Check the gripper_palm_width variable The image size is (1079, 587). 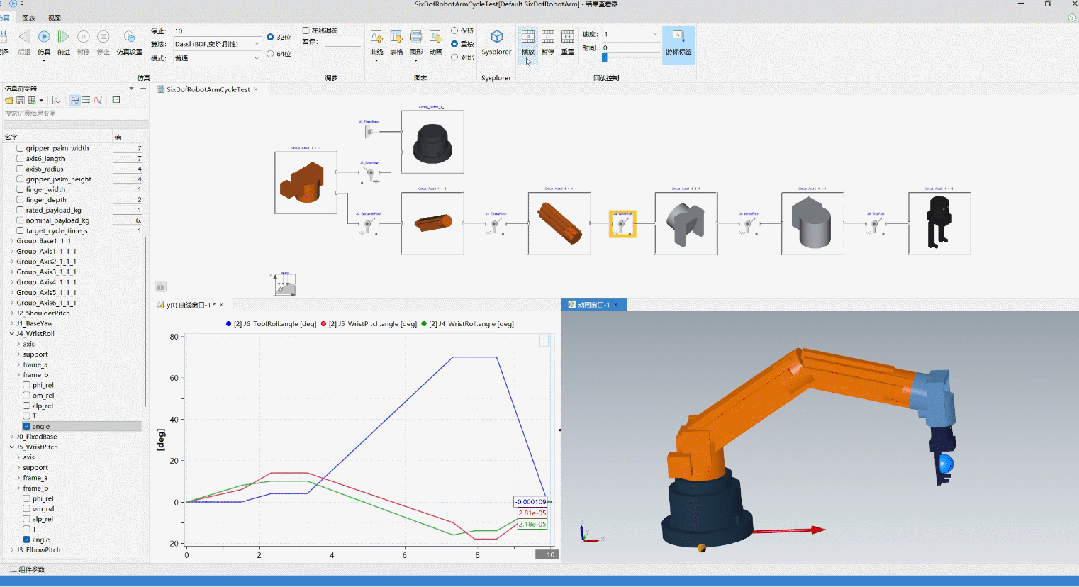pos(20,149)
